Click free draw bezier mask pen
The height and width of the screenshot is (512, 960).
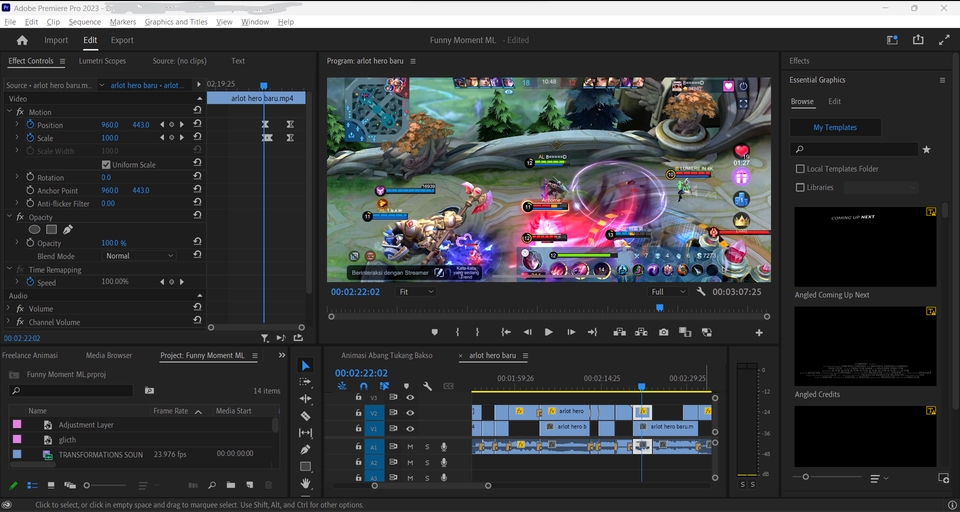tap(68, 230)
